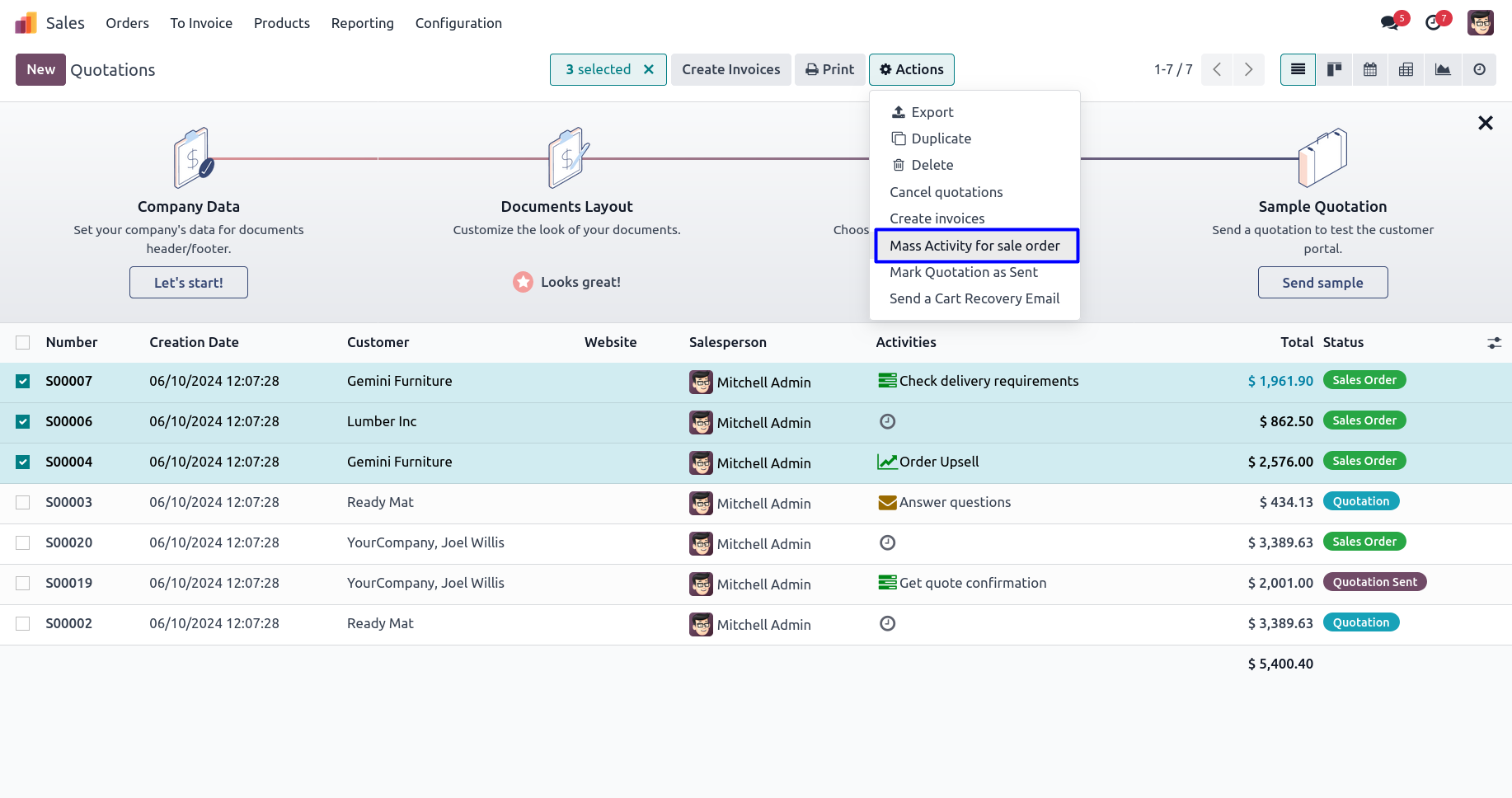Collapse the Actions dropdown

911,69
